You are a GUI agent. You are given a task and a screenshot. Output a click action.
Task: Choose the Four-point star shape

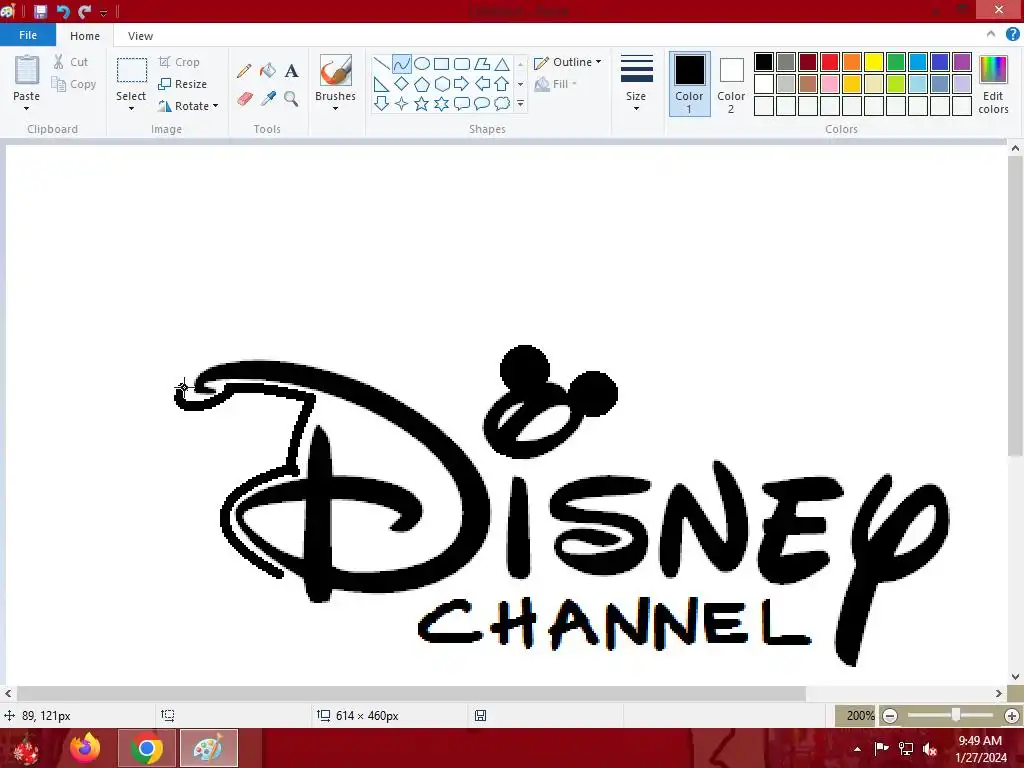[402, 103]
